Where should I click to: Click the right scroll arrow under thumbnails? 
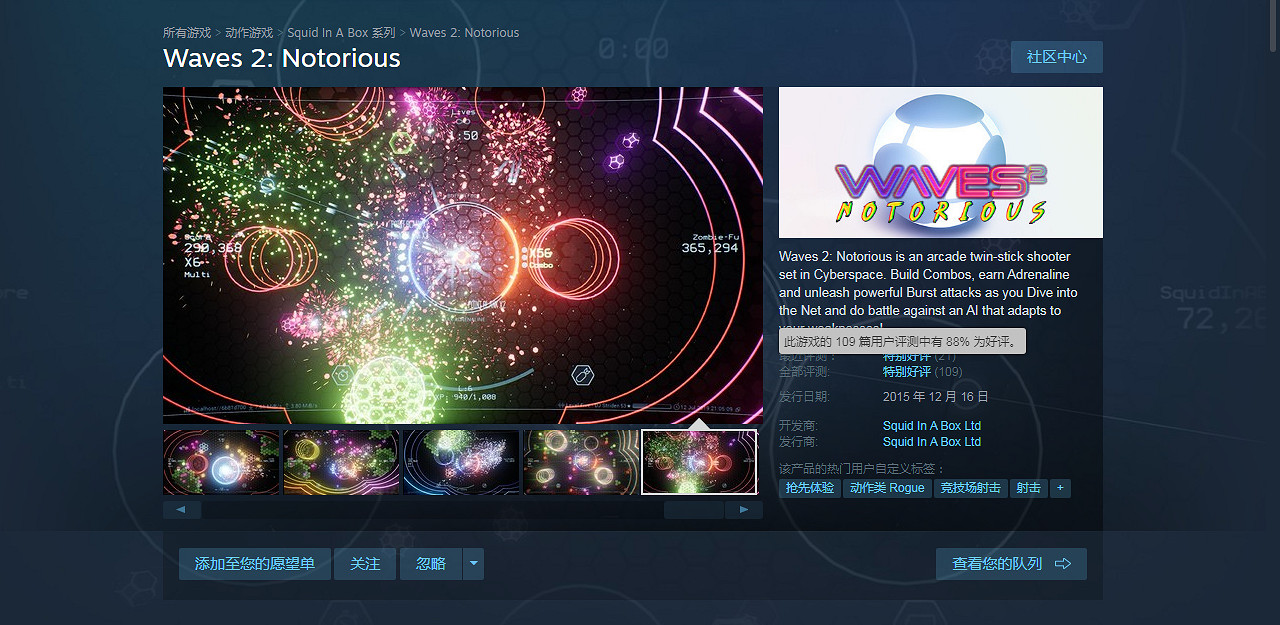click(x=743, y=510)
